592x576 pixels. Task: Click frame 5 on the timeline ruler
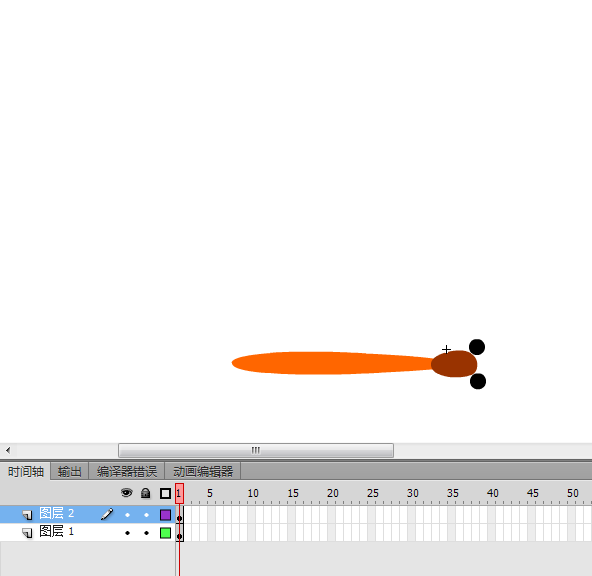click(210, 493)
